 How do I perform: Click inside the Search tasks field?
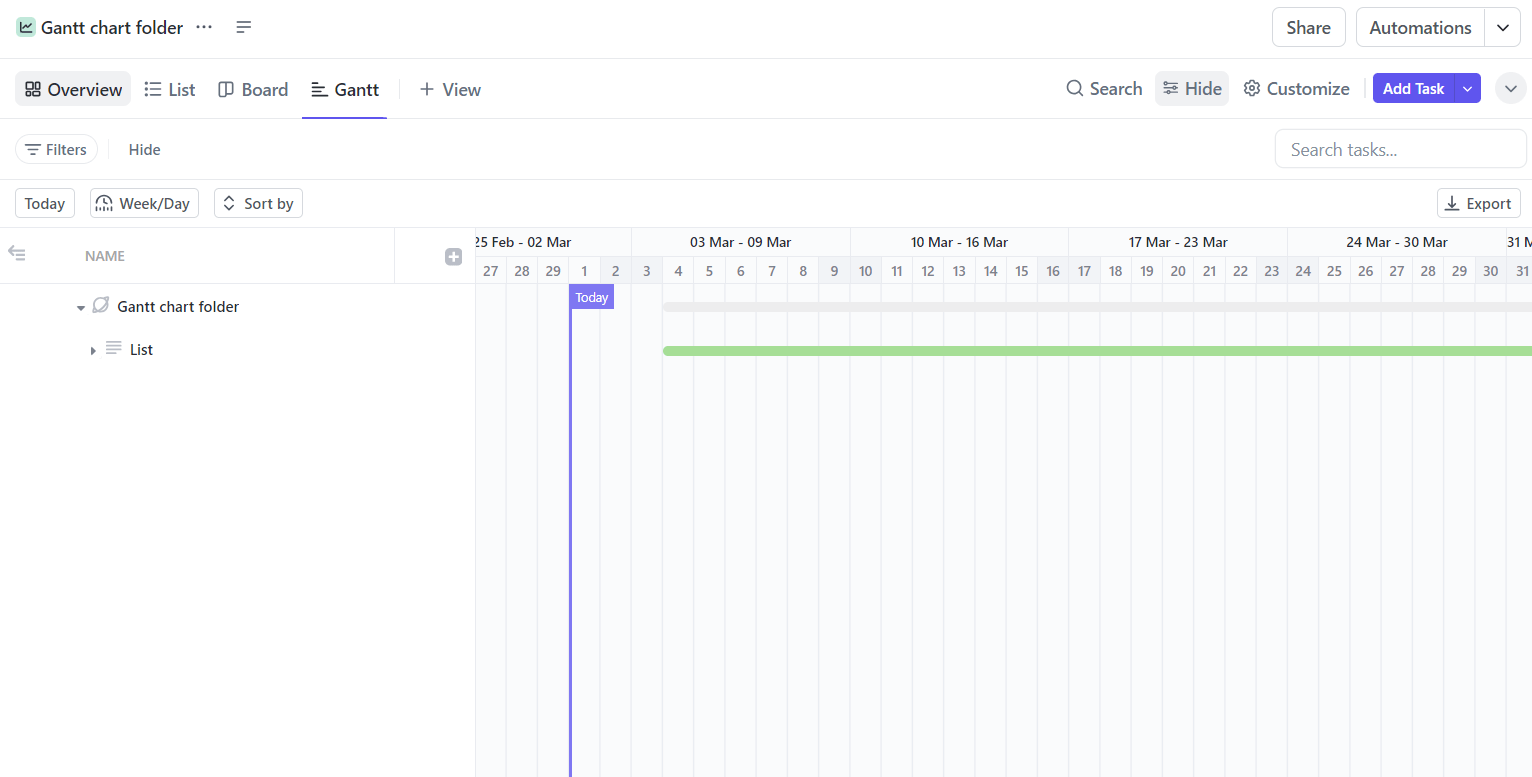pos(1399,148)
